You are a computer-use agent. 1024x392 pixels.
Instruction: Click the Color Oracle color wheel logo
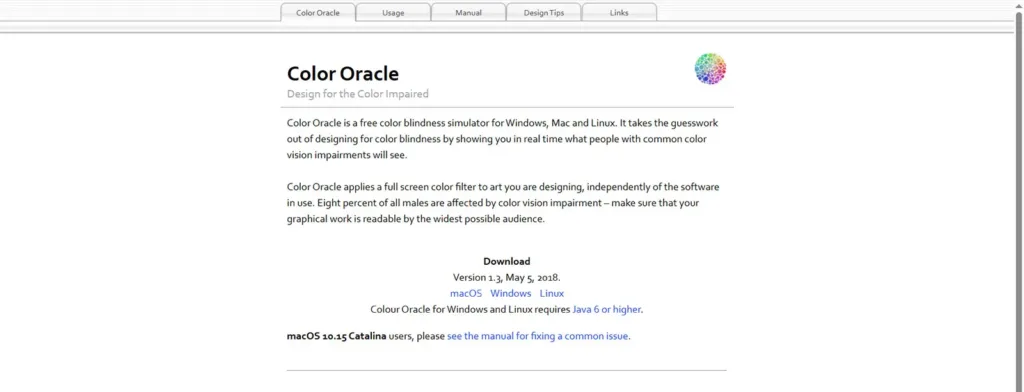(711, 69)
